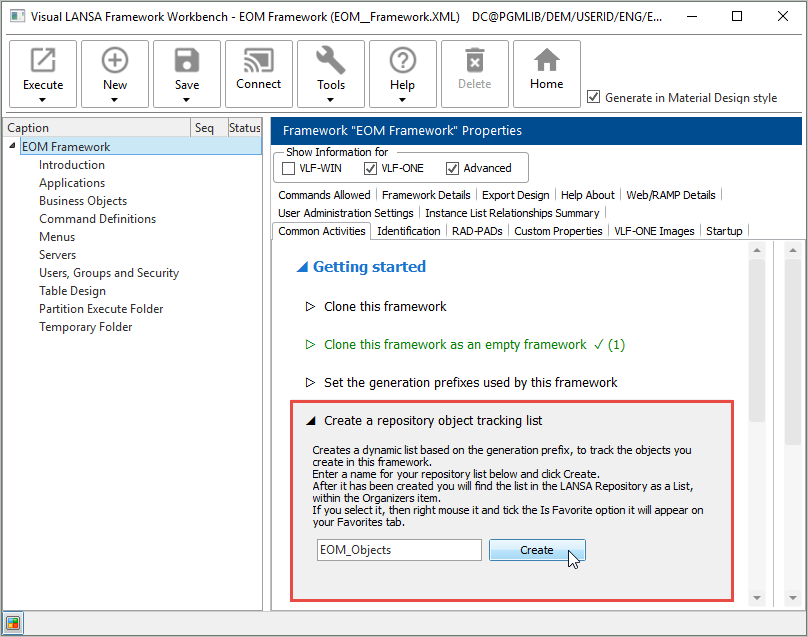
Task: Click the Getting started heading text
Action: tap(369, 267)
